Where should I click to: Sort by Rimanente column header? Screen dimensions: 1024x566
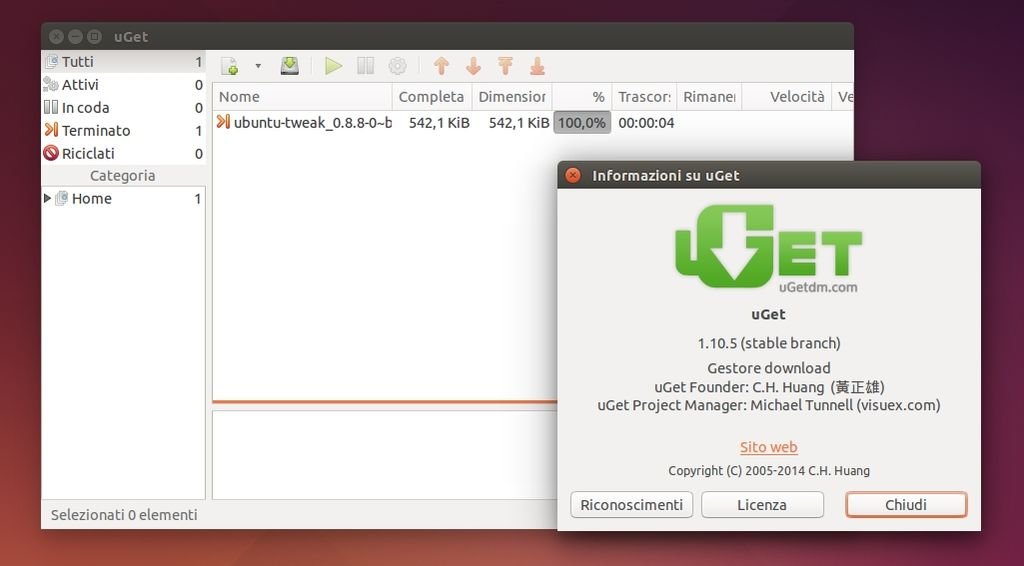[709, 97]
